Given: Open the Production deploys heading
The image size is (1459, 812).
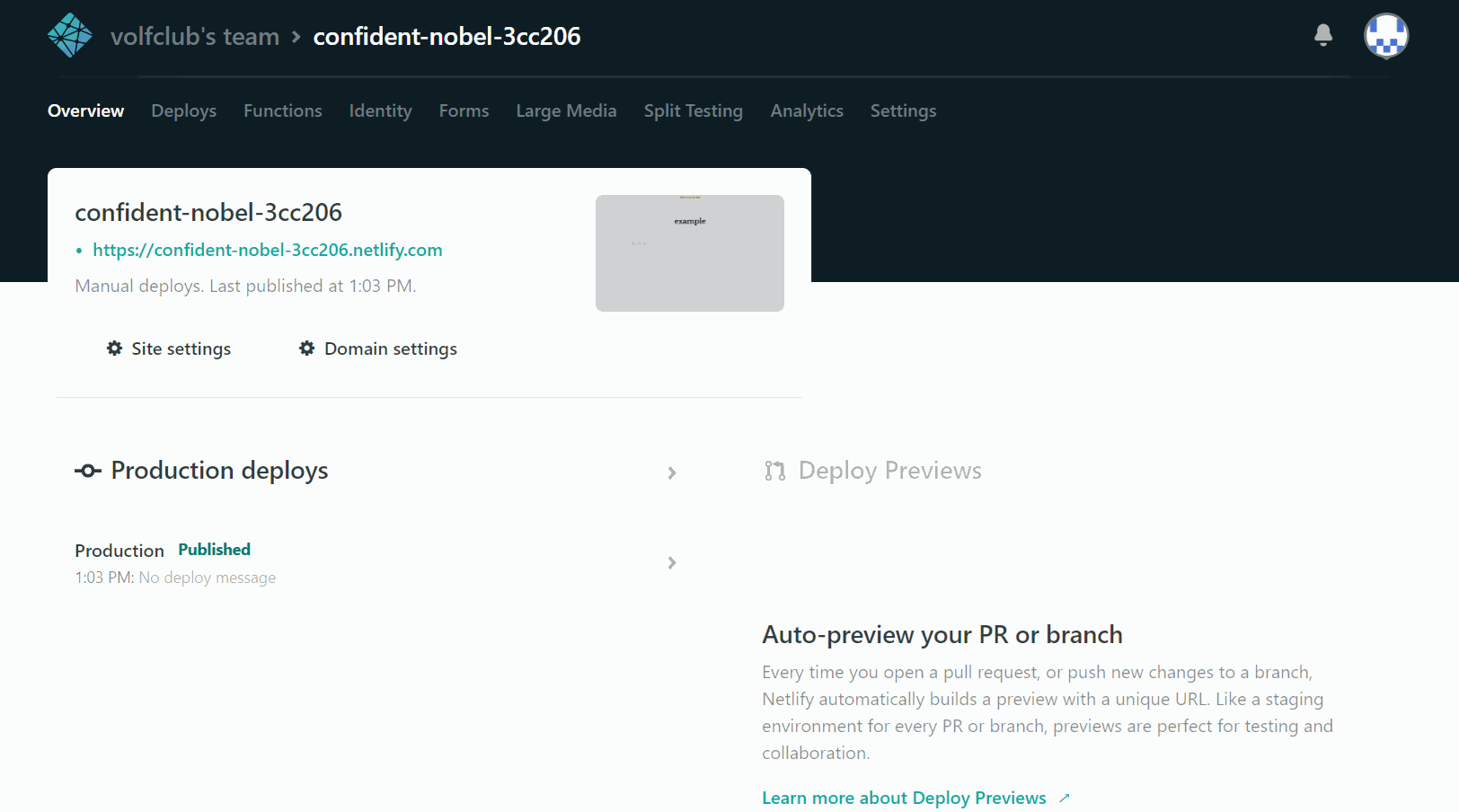Looking at the screenshot, I should point(220,471).
